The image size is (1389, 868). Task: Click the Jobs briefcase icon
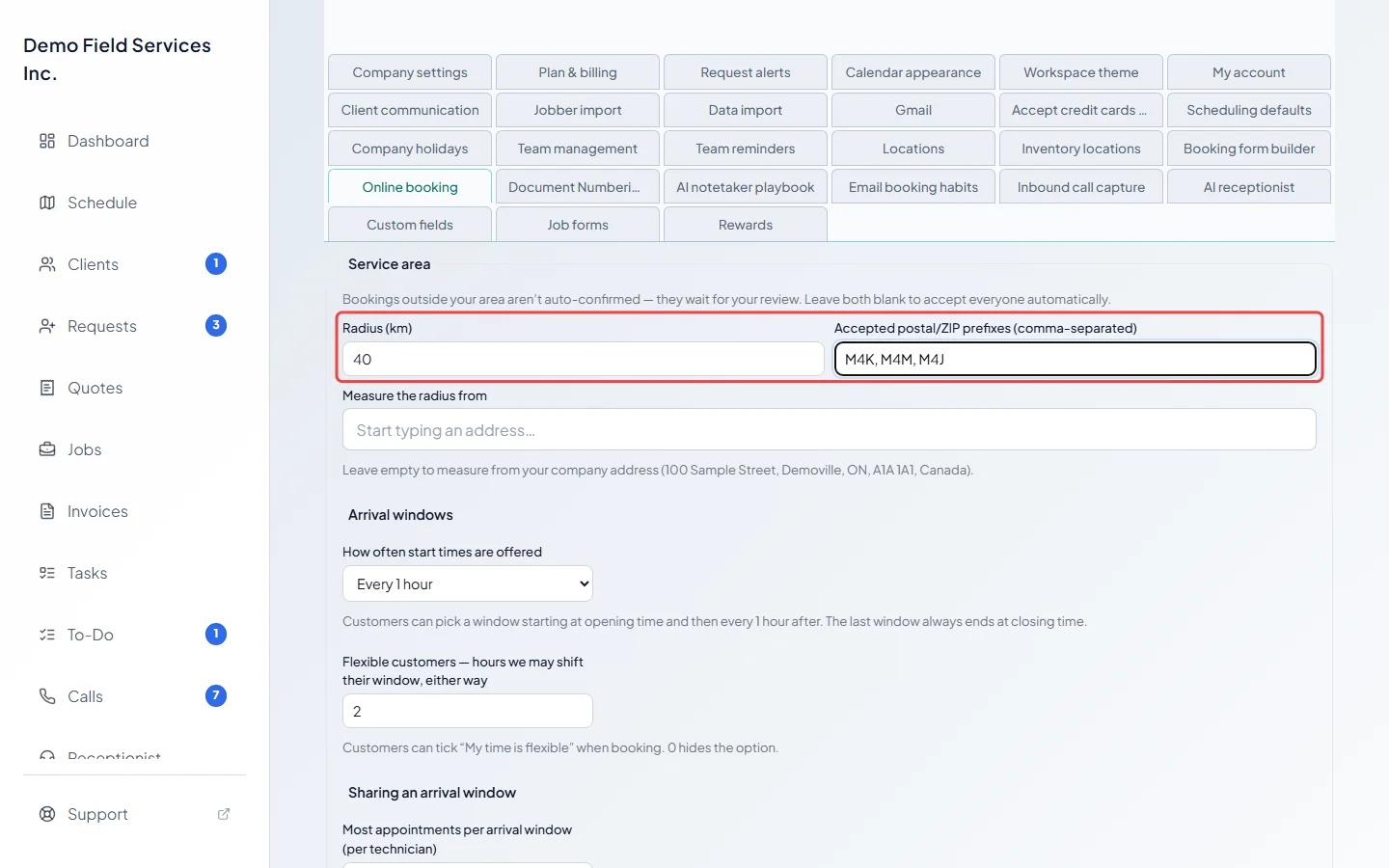[x=47, y=449]
